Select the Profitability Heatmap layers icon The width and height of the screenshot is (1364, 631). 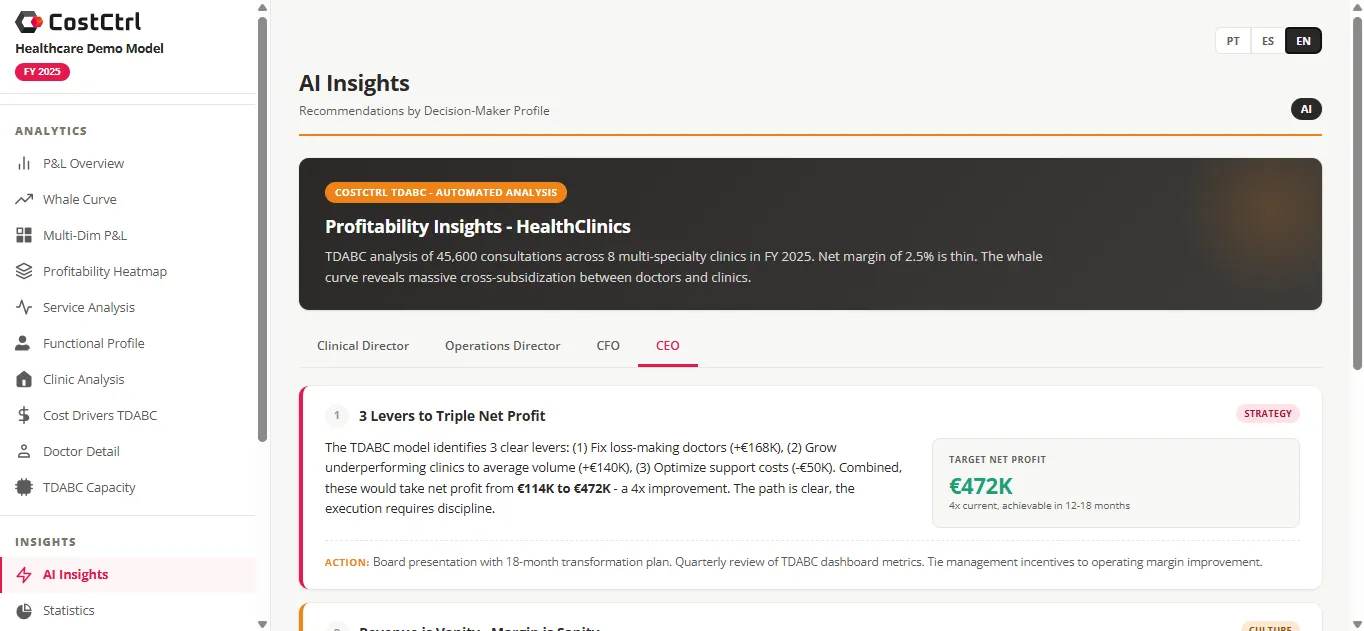[x=25, y=271]
